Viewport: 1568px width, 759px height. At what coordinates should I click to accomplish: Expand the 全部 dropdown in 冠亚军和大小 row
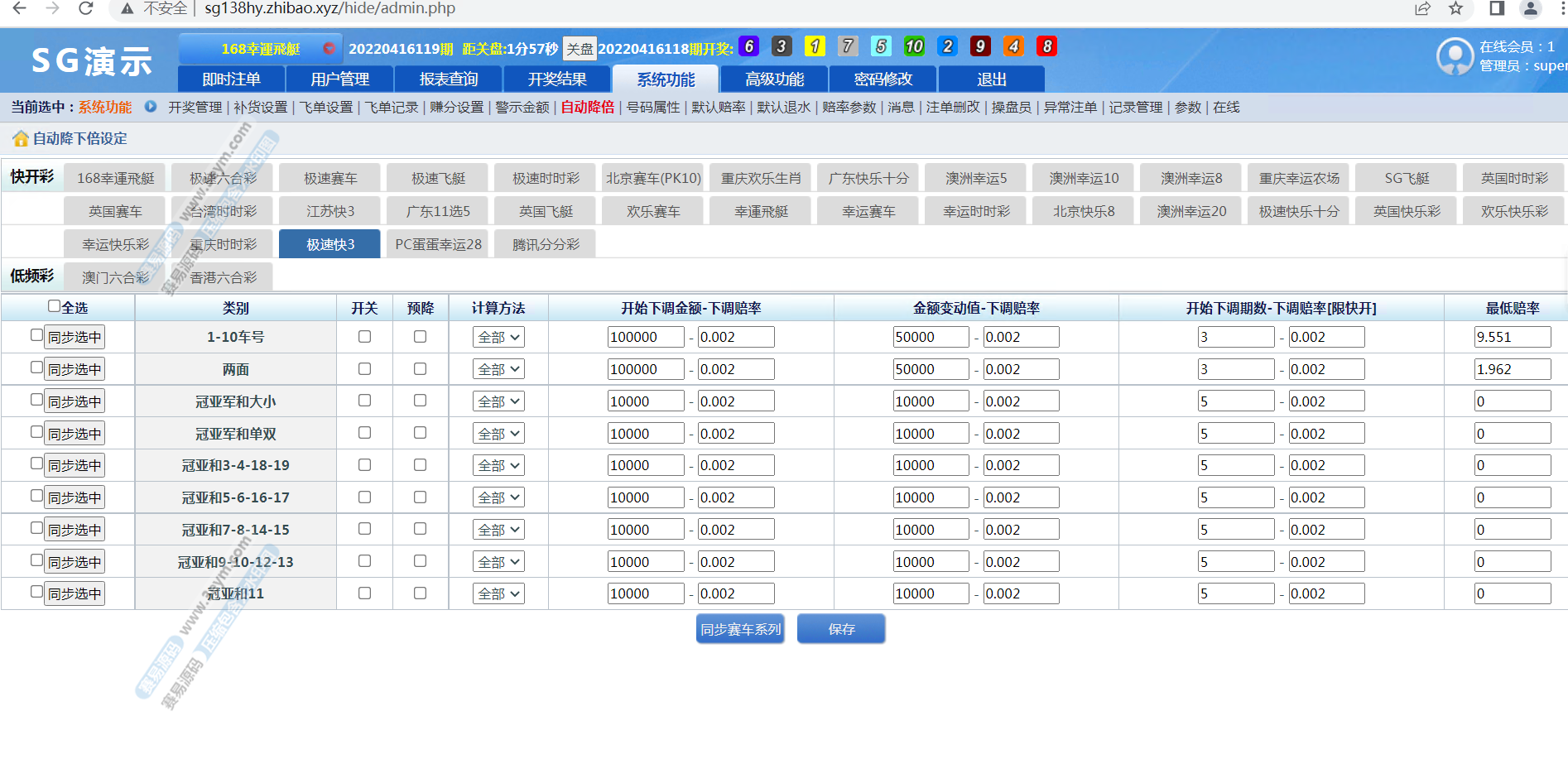(x=499, y=401)
